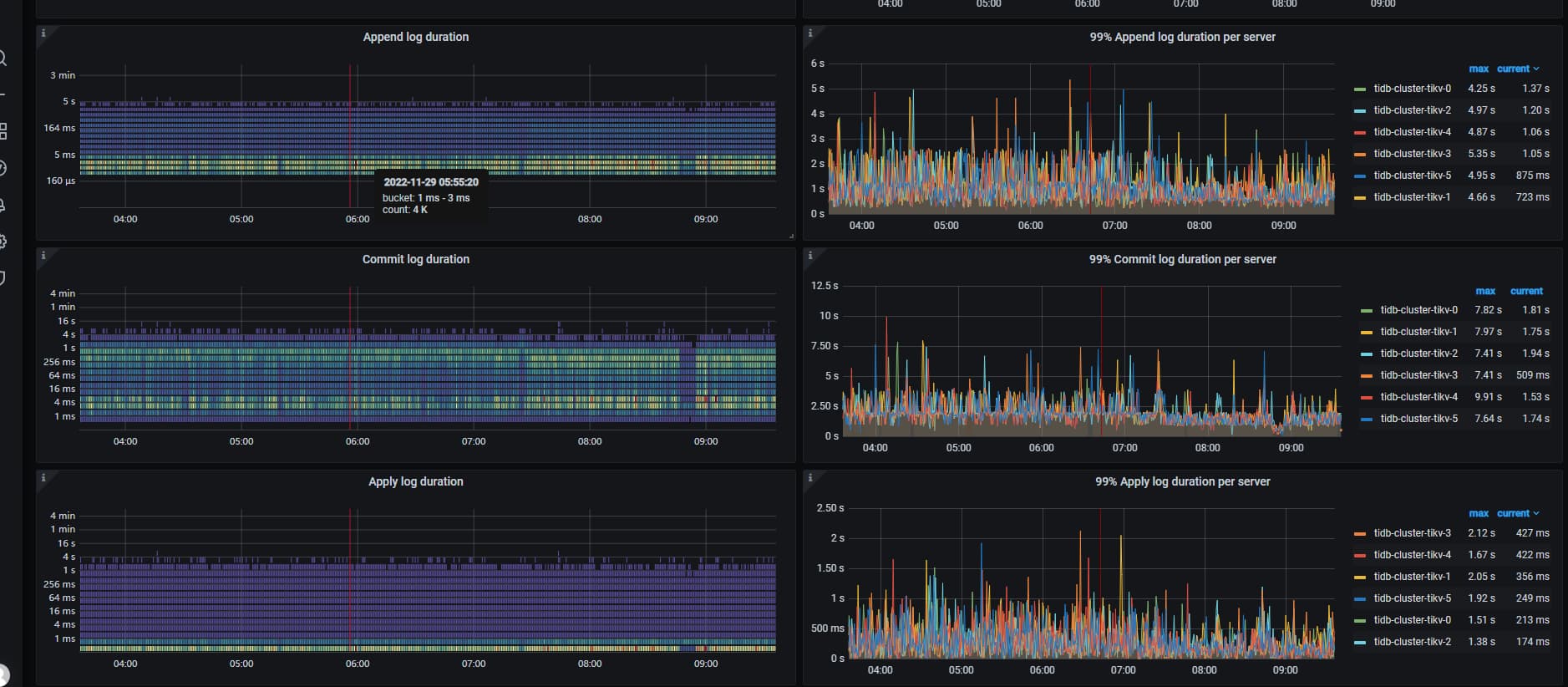Image resolution: width=1568 pixels, height=687 pixels.
Task: Sort Commit log legend by max column
Action: click(1484, 291)
